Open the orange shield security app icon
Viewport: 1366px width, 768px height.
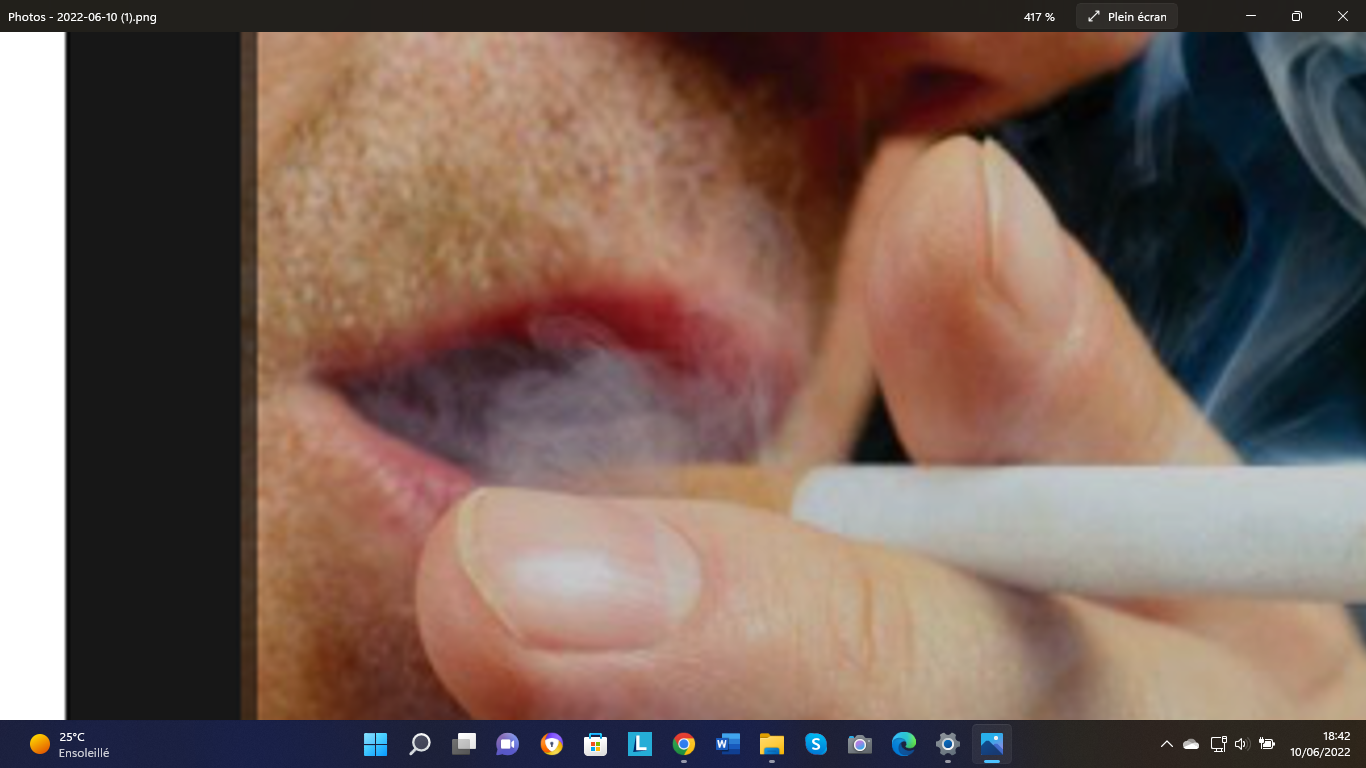click(x=552, y=744)
